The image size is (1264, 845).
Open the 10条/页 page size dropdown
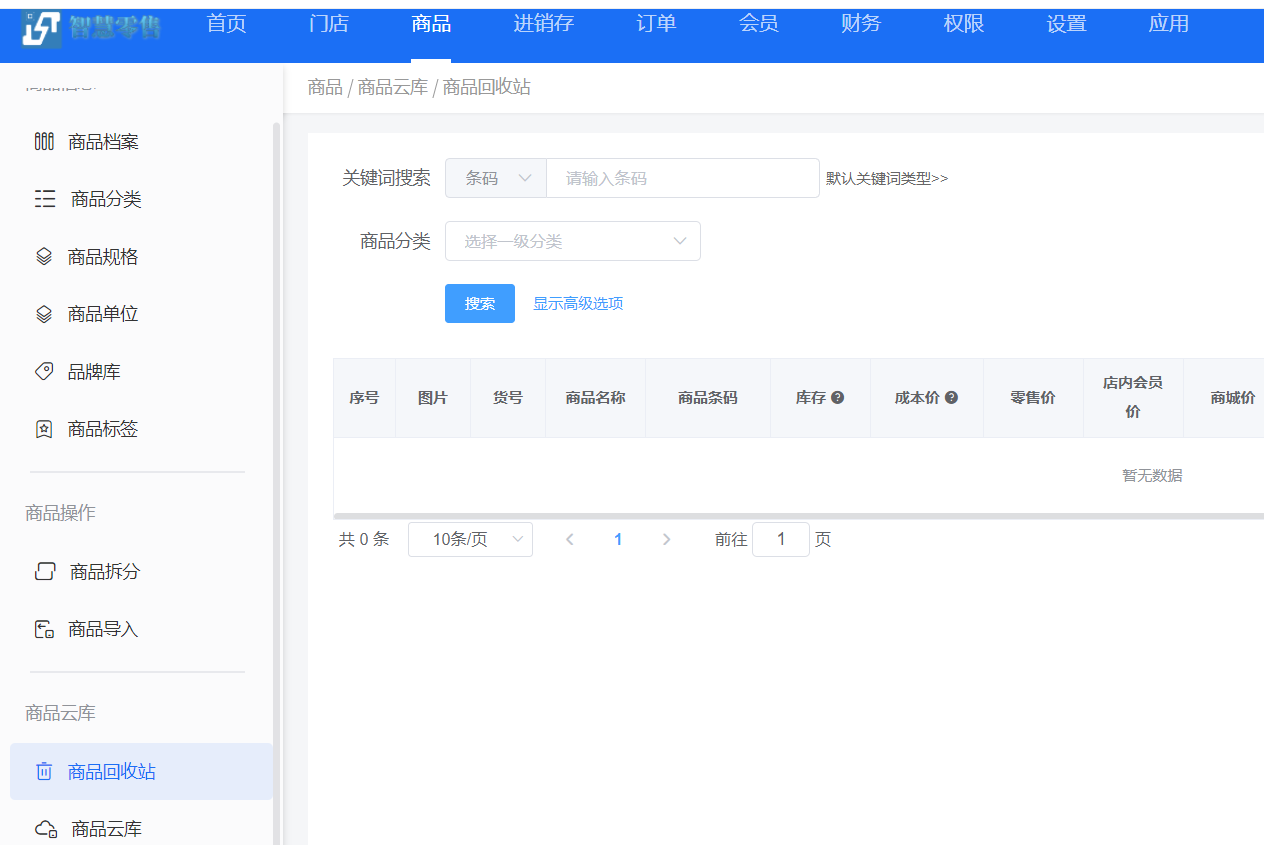pos(470,539)
